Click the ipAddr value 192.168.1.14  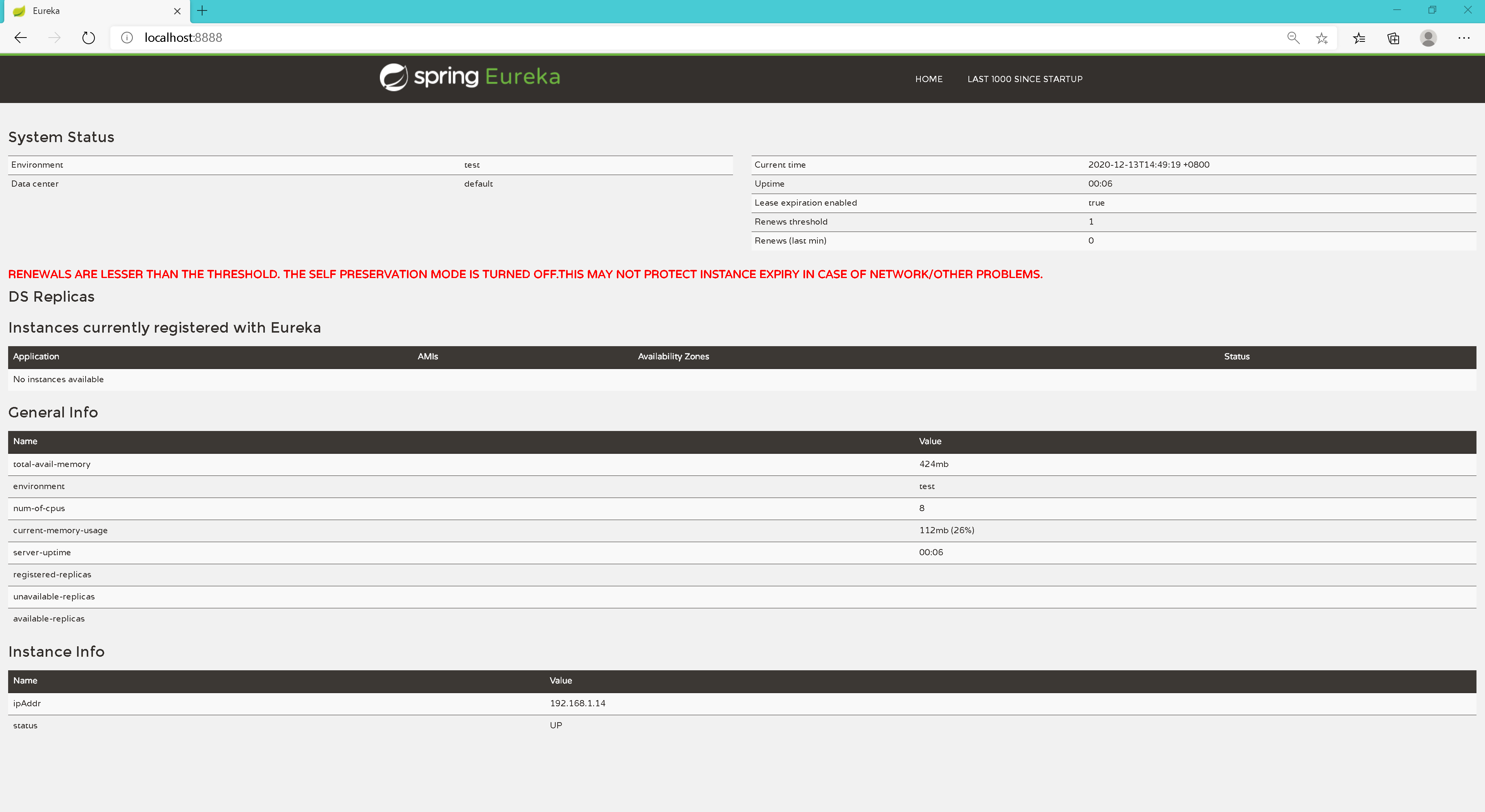click(577, 704)
